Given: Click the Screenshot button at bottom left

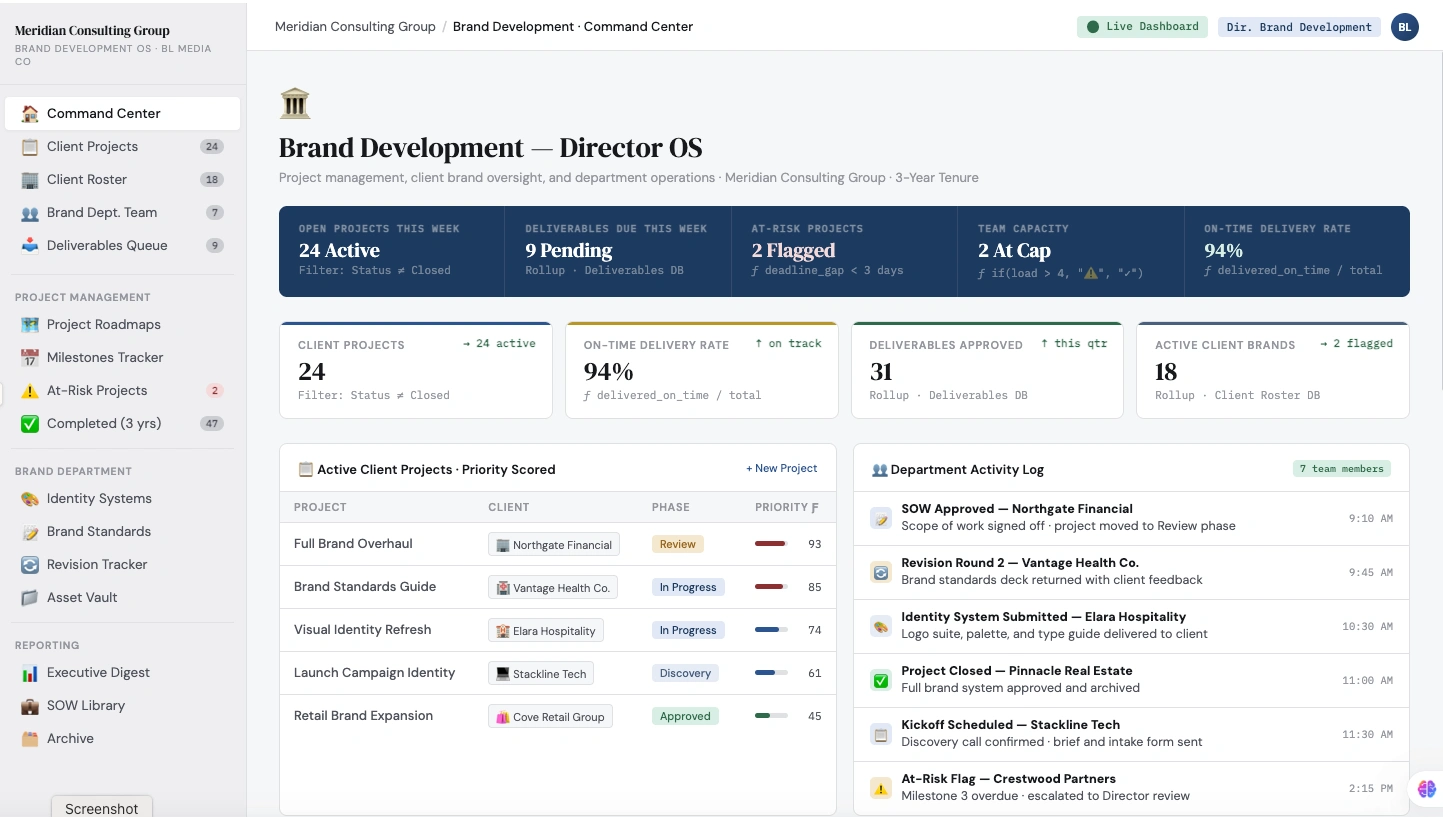Looking at the screenshot, I should [x=102, y=807].
